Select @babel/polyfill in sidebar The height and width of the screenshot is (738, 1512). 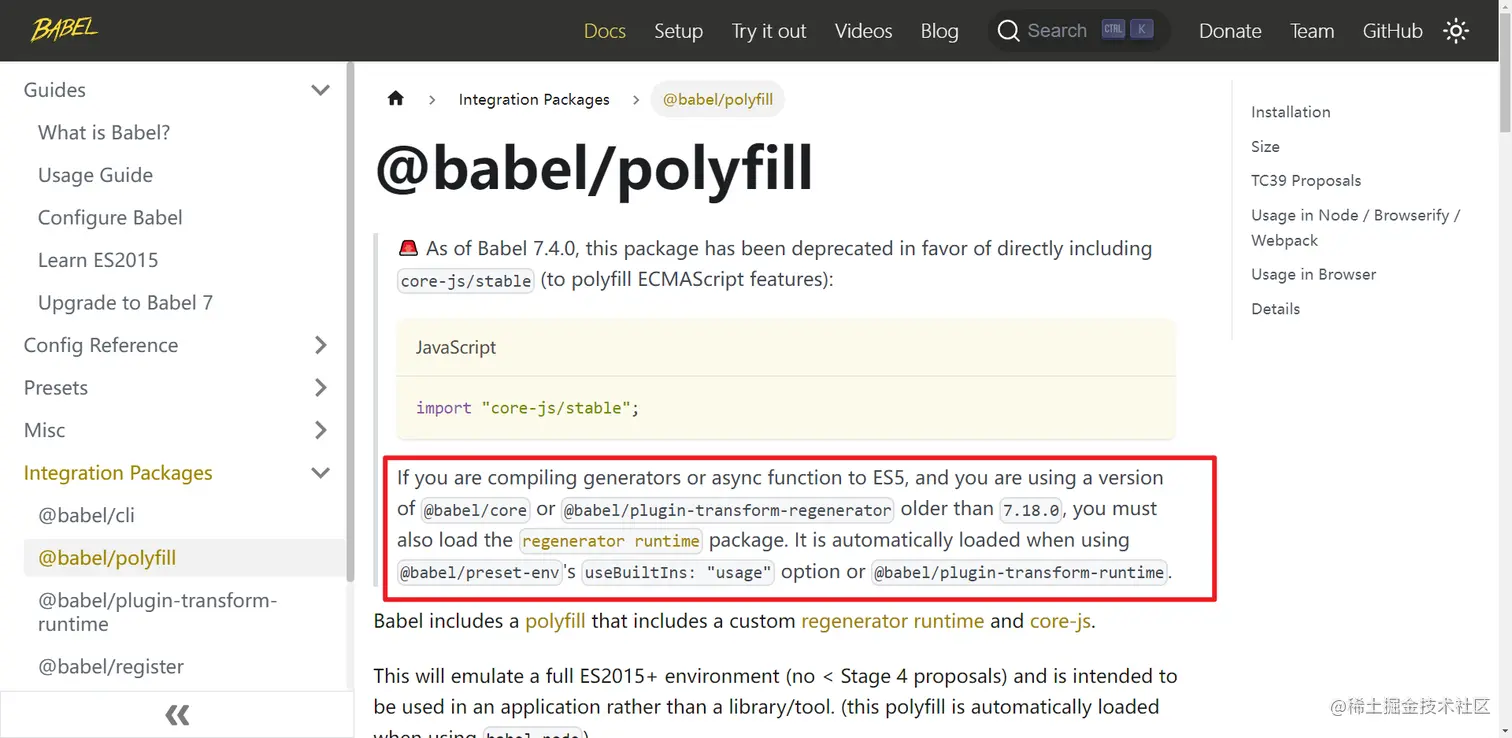pos(107,558)
